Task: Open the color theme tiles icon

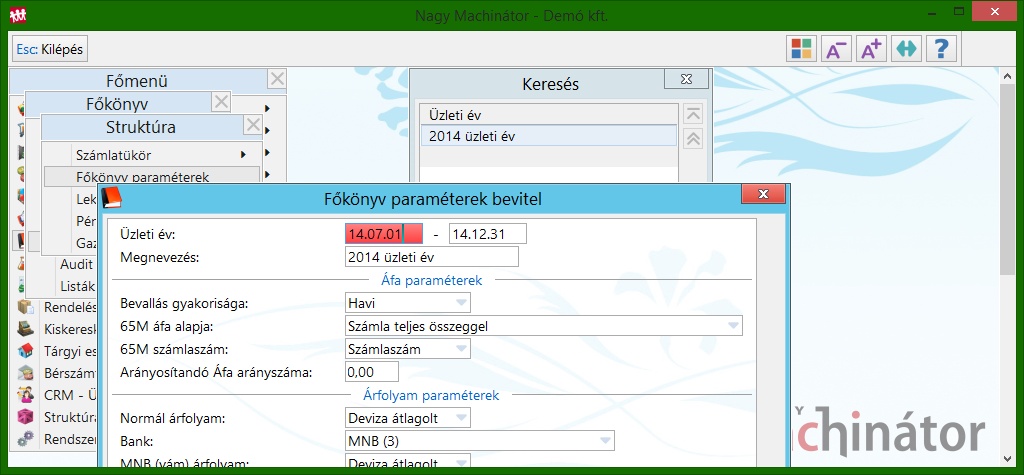Action: tap(801, 48)
